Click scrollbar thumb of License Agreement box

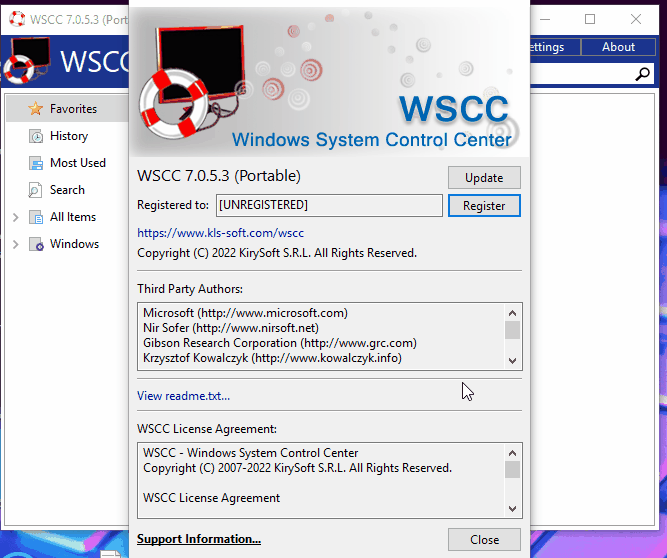click(513, 470)
